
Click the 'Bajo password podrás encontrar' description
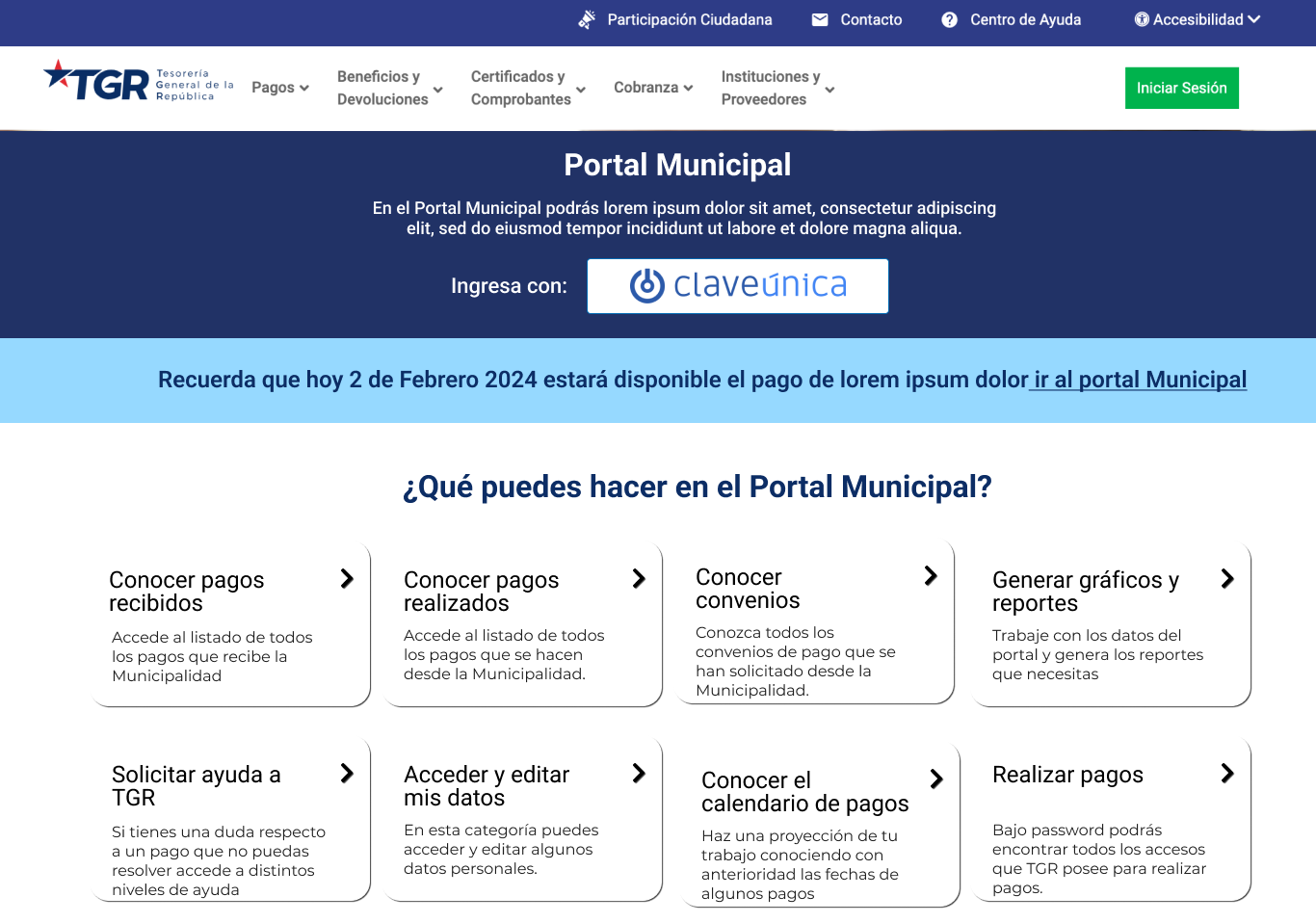(x=1099, y=858)
